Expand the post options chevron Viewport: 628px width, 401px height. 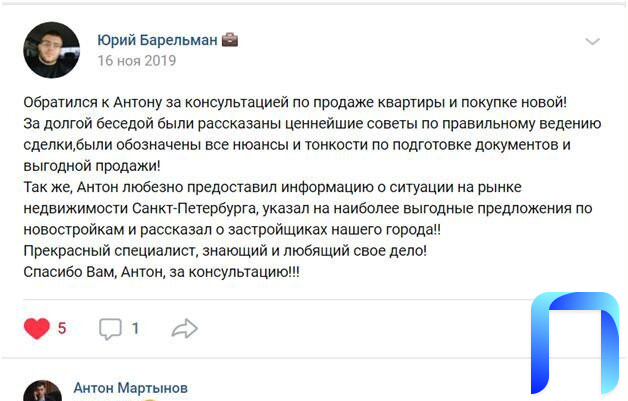592,41
